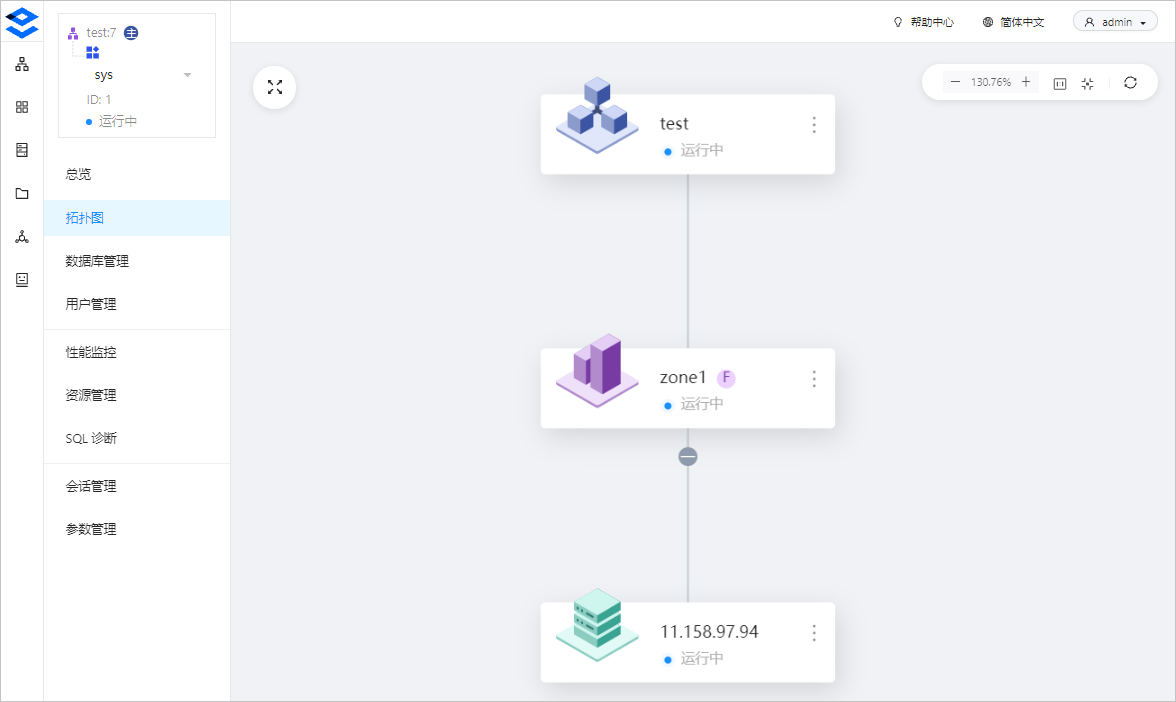The width and height of the screenshot is (1176, 702).
Task: Open the folder icon in left sidebar
Action: pos(22,194)
